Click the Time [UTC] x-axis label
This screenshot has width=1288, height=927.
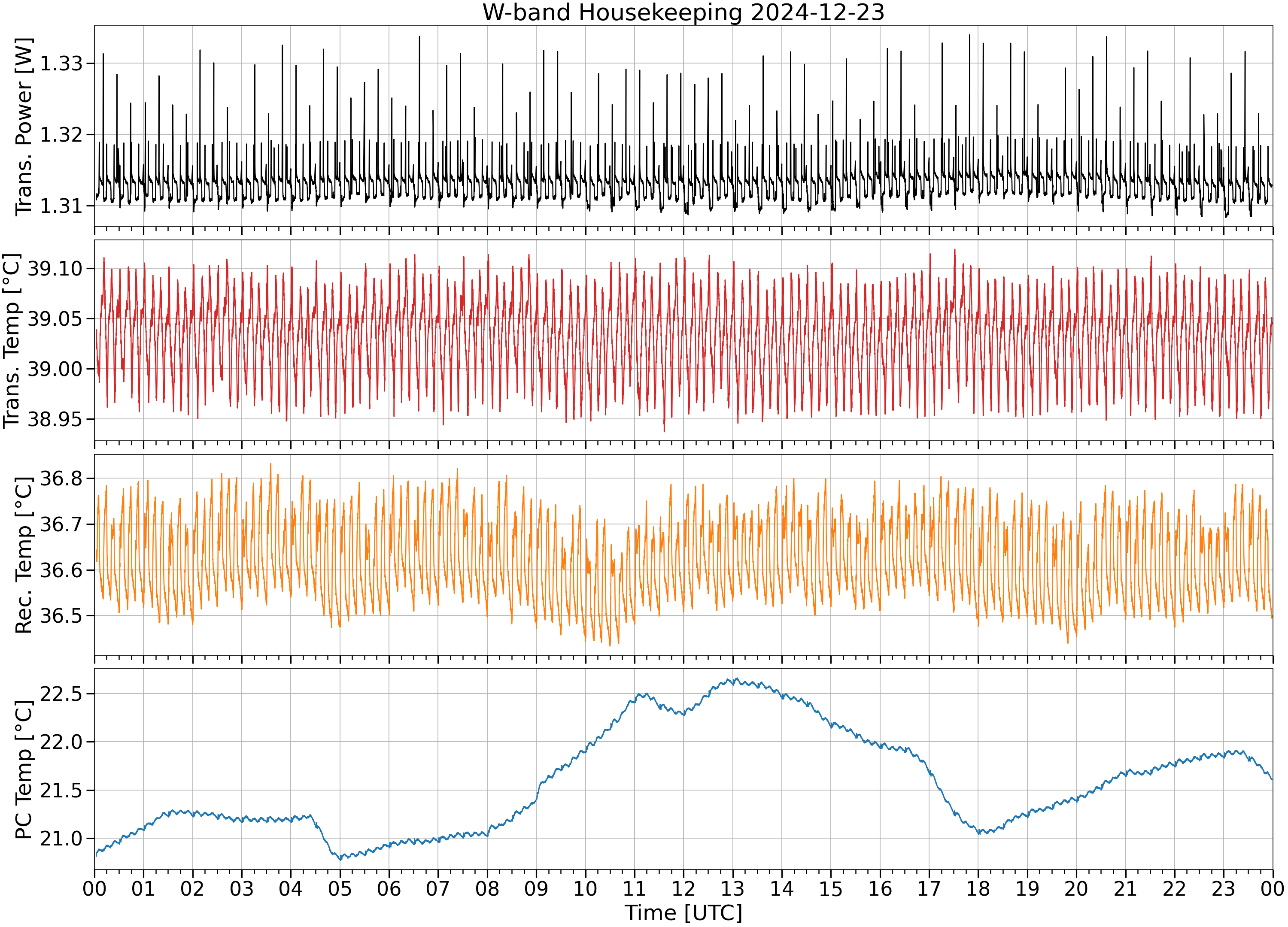coord(683,912)
